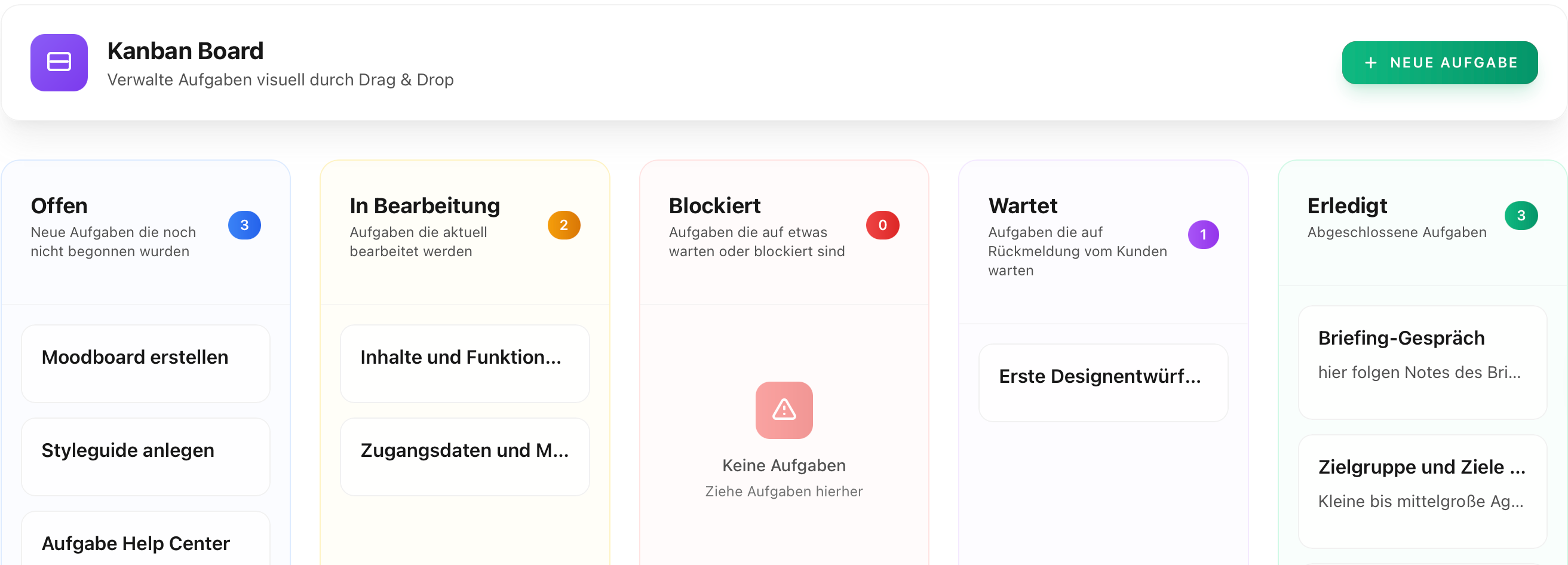Image resolution: width=1568 pixels, height=565 pixels.
Task: Click the purple Kanban Board logo icon
Action: tap(59, 63)
